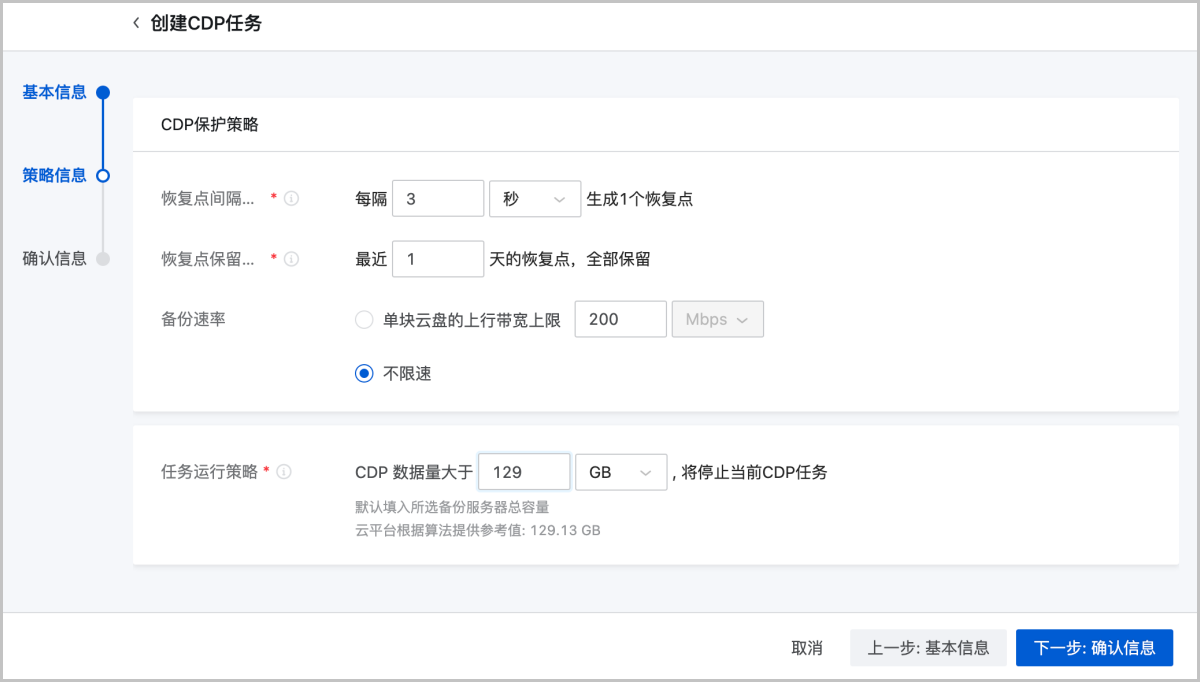Click 上一步: 基本信息 button
Viewport: 1200px width, 682px height.
(928, 647)
